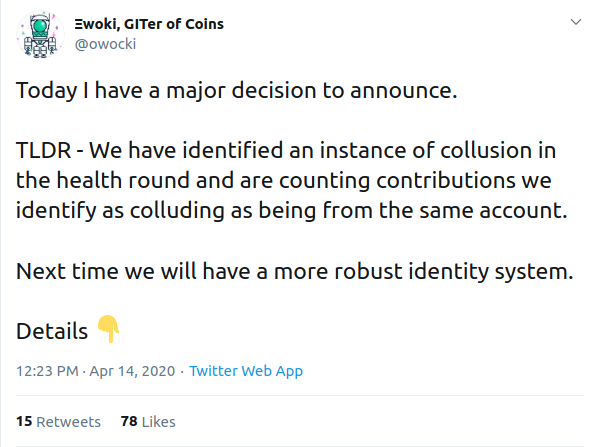This screenshot has width=597, height=447.
Task: Click the Apr 14, 2020 date
Action: coord(132,371)
